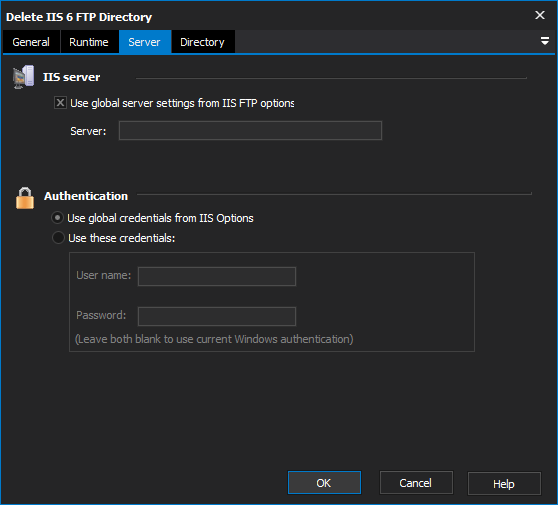
Task: Focus the Server text field
Action: [250, 131]
